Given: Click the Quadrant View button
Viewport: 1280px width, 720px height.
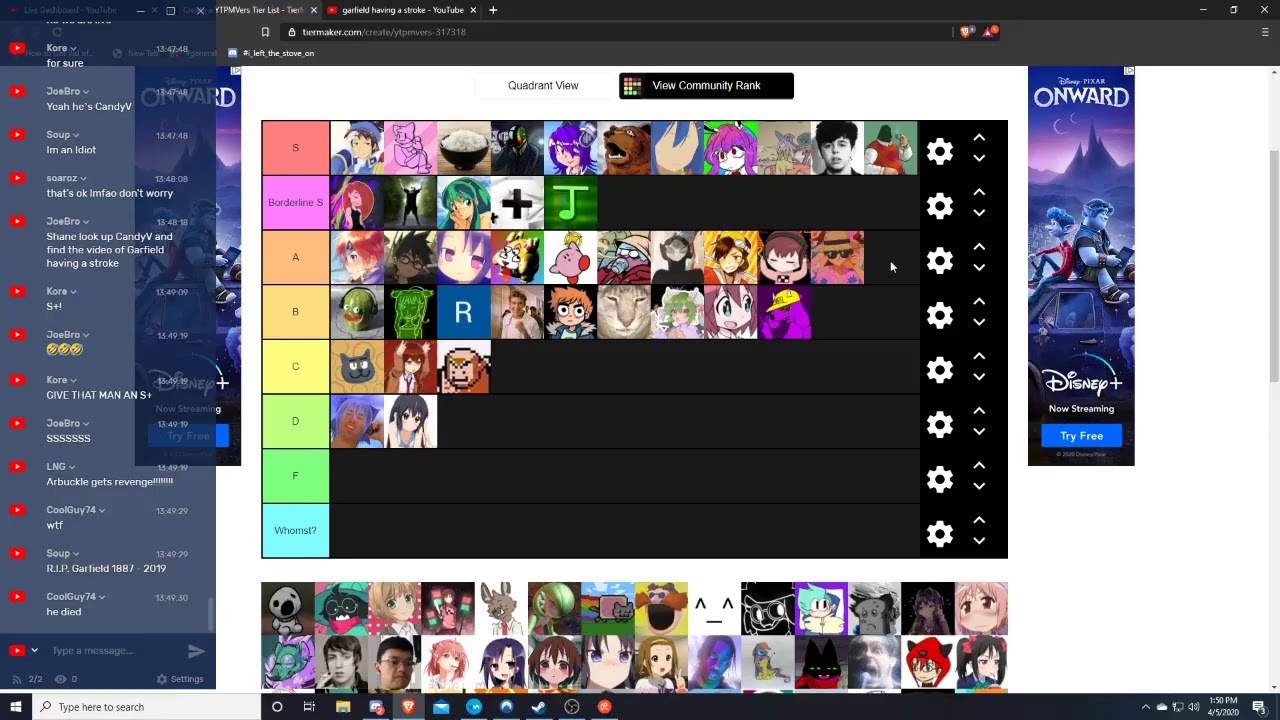Looking at the screenshot, I should click(x=543, y=86).
